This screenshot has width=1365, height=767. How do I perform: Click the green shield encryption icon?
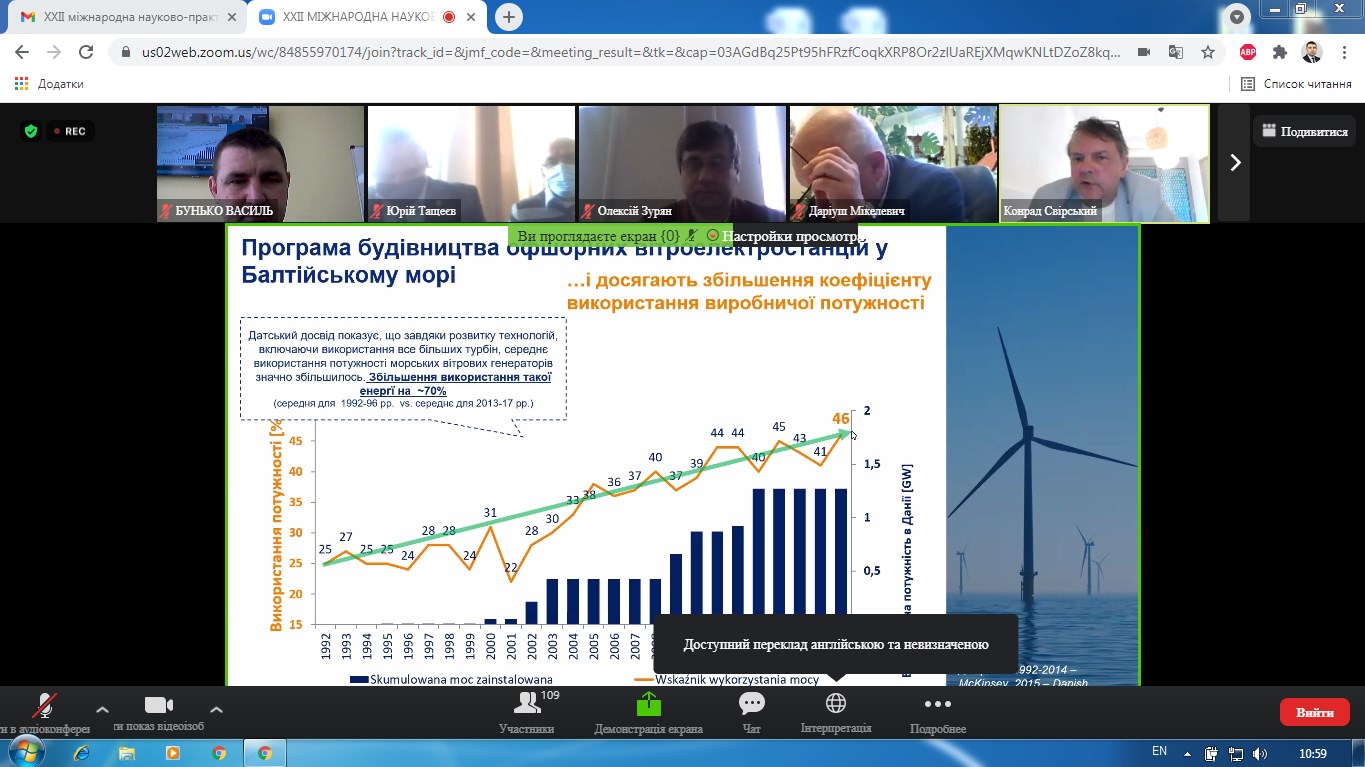coord(31,131)
